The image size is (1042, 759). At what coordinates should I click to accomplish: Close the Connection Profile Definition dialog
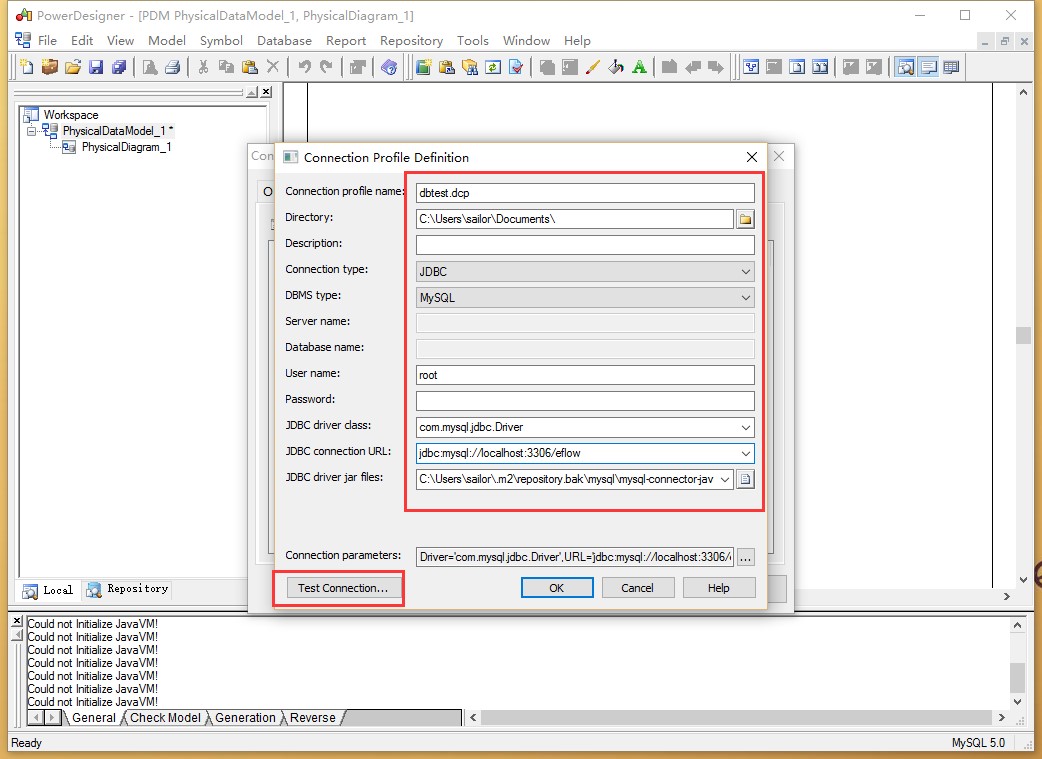(752, 157)
